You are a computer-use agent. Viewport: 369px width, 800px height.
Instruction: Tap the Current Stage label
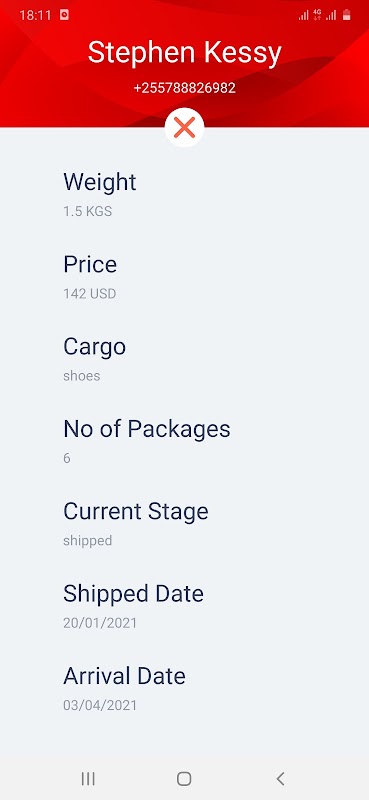point(136,512)
